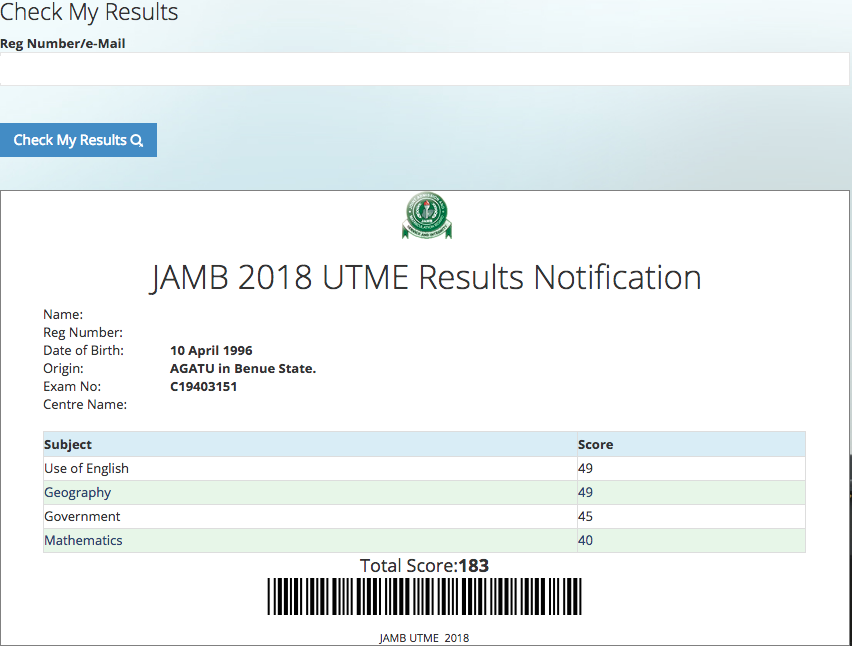Select exam number 'C19403151'
This screenshot has width=852, height=646.
click(204, 386)
